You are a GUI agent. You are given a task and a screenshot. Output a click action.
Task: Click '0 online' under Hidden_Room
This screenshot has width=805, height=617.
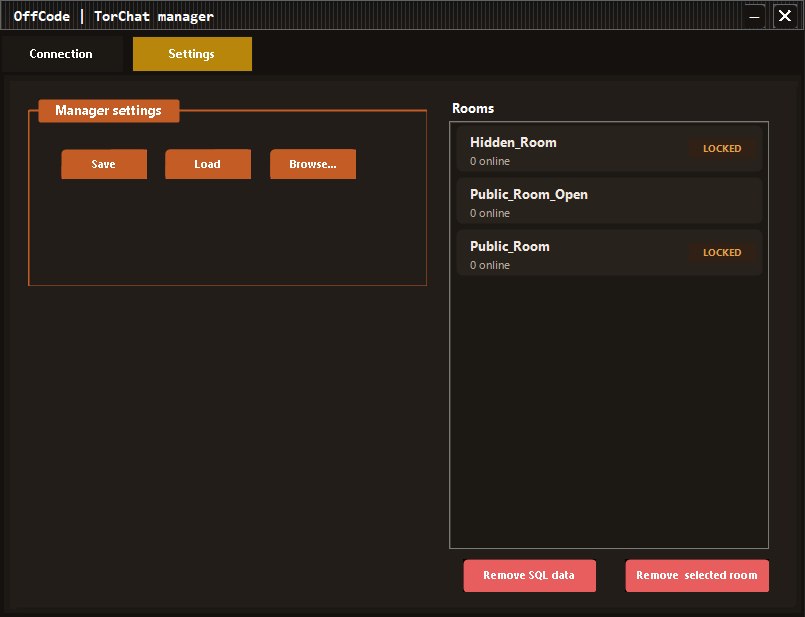(x=490, y=161)
